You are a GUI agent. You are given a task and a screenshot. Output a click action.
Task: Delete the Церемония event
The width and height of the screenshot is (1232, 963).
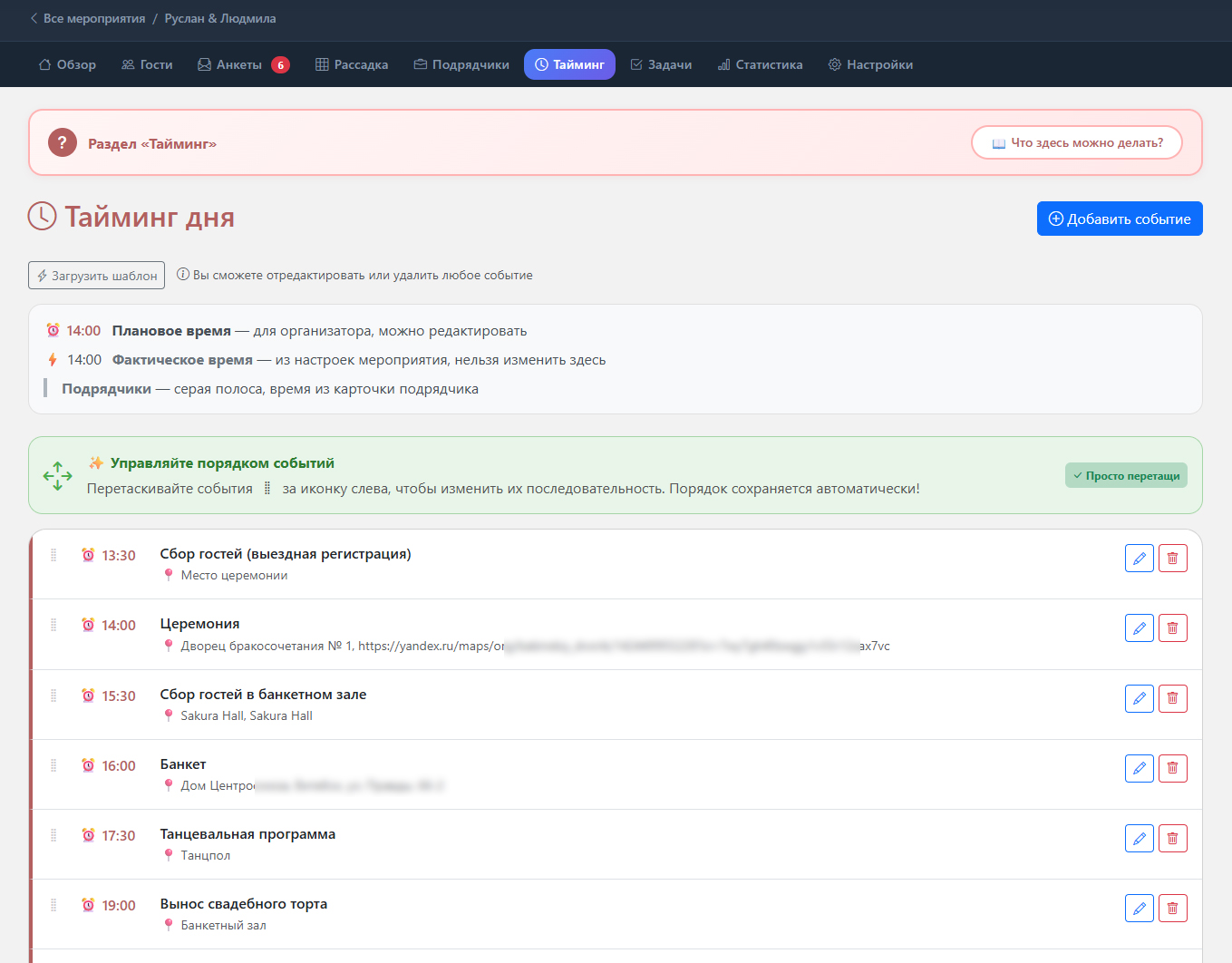point(1172,628)
